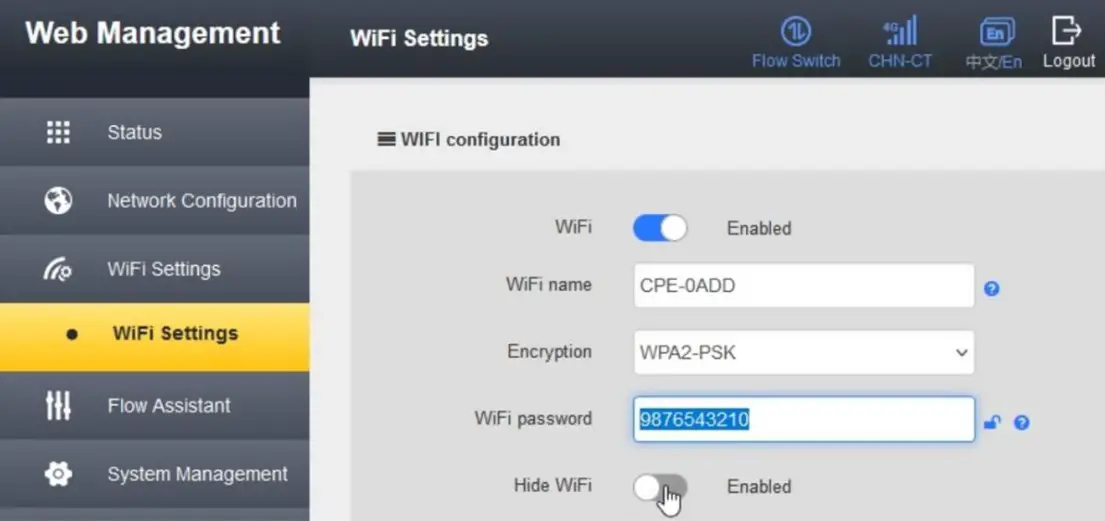
Task: Click the WiFi password input field
Action: click(804, 419)
